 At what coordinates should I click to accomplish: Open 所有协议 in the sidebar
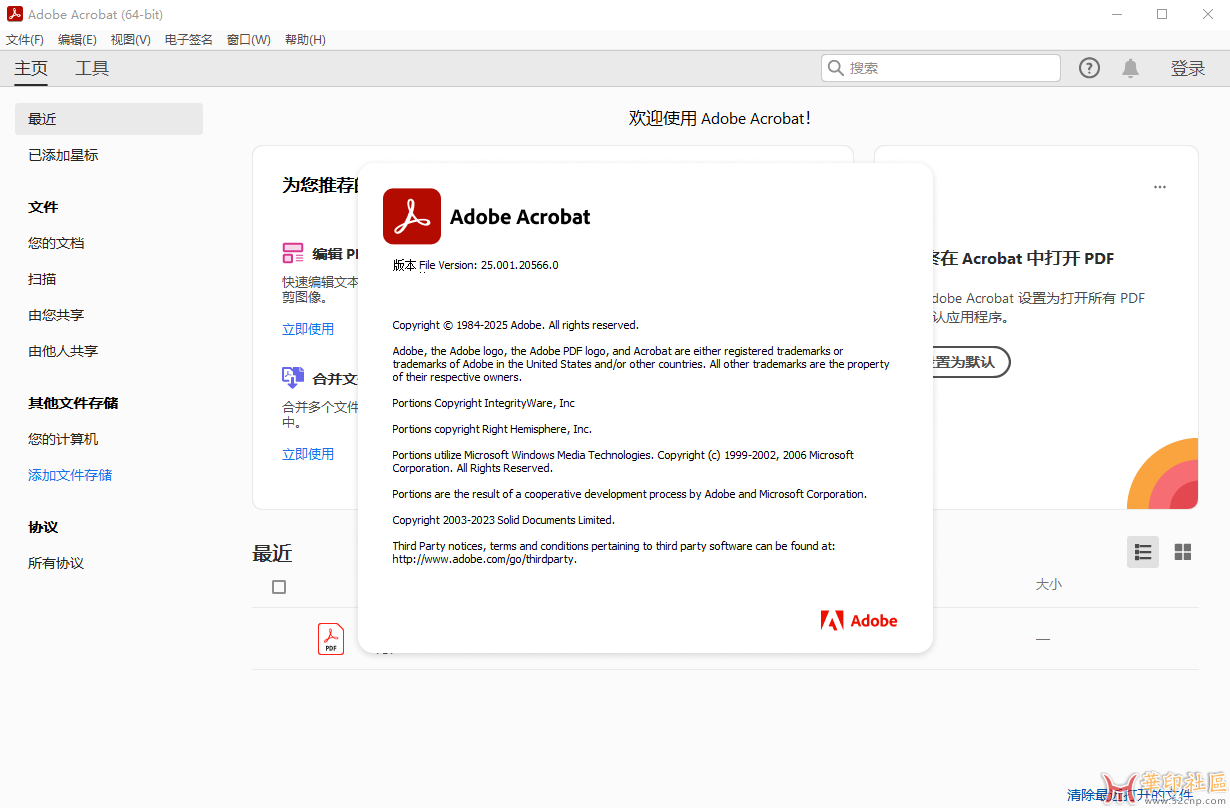click(x=56, y=563)
